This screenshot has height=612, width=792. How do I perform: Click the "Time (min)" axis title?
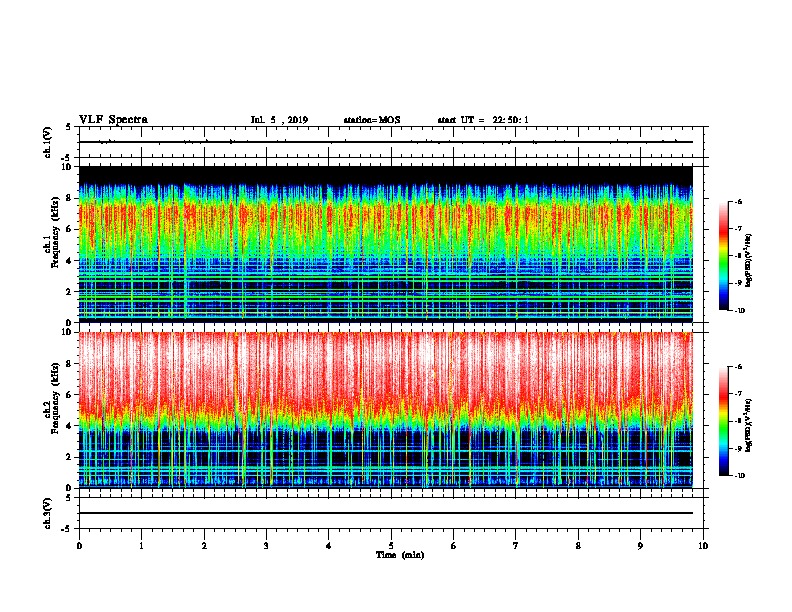[400, 555]
